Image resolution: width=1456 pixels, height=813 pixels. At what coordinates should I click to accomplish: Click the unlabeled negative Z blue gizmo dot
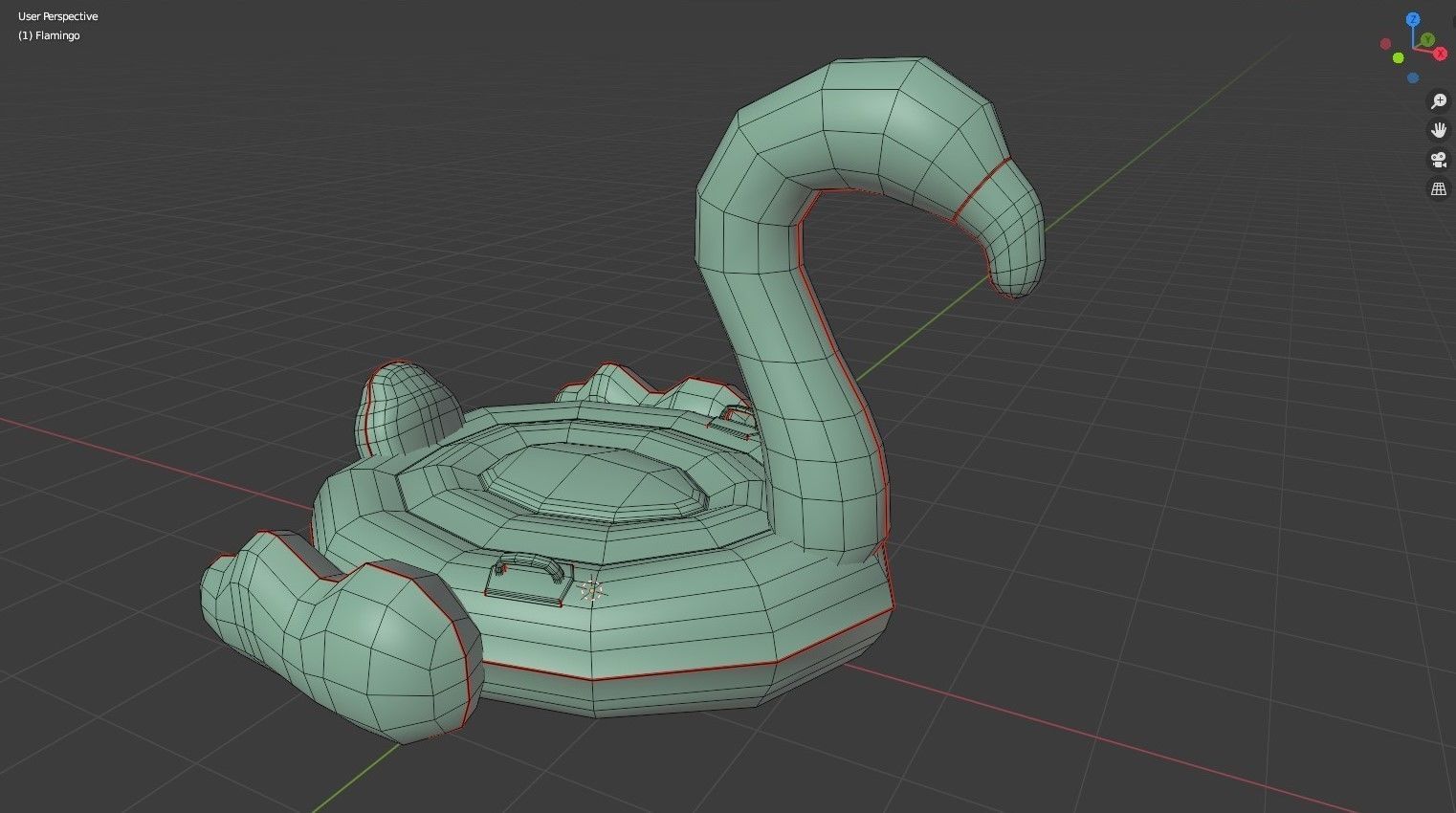pyautogui.click(x=1413, y=77)
